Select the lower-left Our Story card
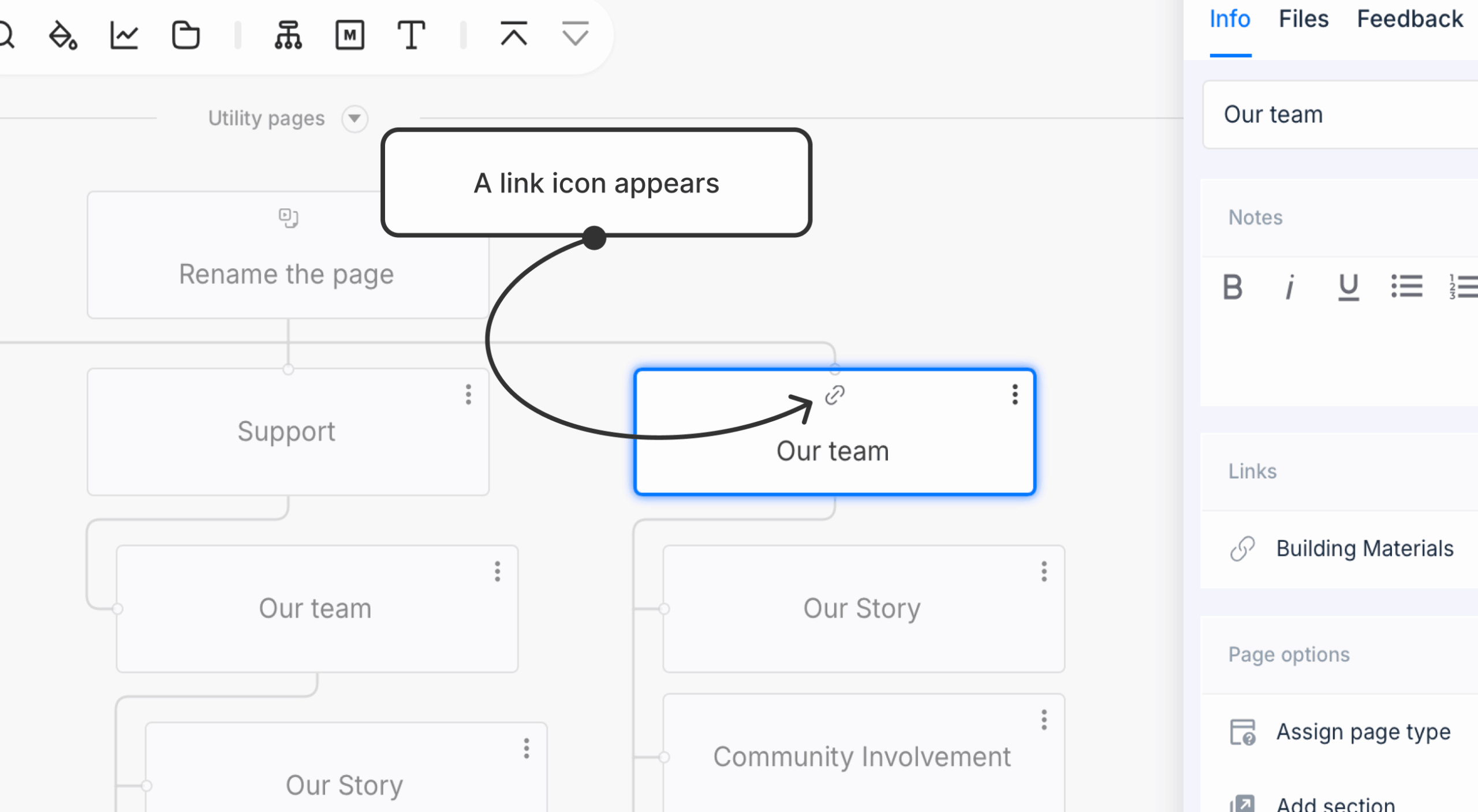The width and height of the screenshot is (1478, 812). pyautogui.click(x=346, y=768)
